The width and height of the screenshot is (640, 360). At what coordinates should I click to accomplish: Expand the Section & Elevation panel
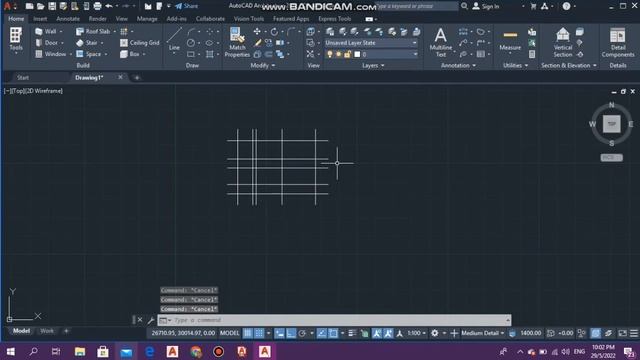pos(569,65)
